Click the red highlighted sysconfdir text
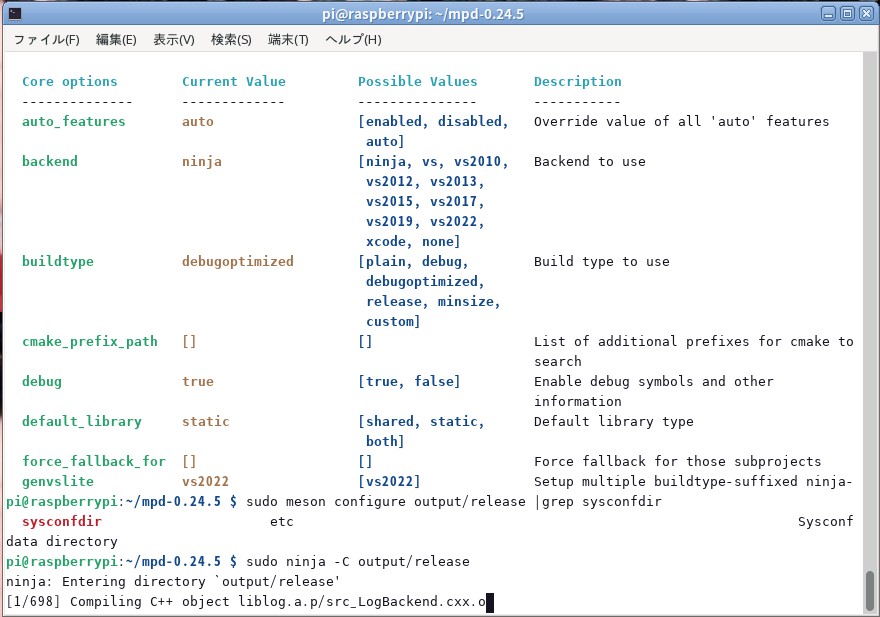The height and width of the screenshot is (617, 880). tap(62, 522)
